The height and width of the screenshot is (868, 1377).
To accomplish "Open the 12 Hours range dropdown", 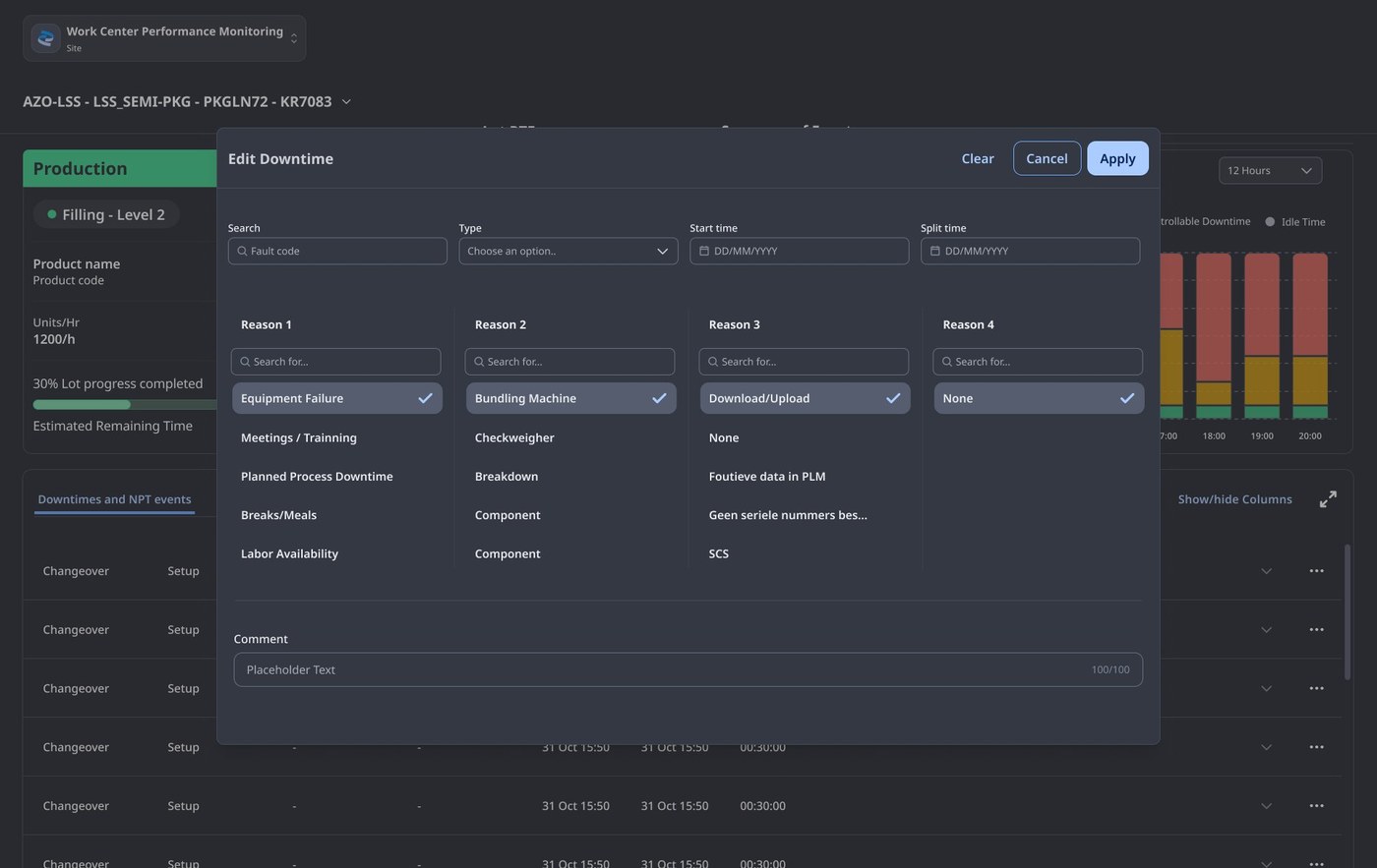I will tap(1270, 170).
